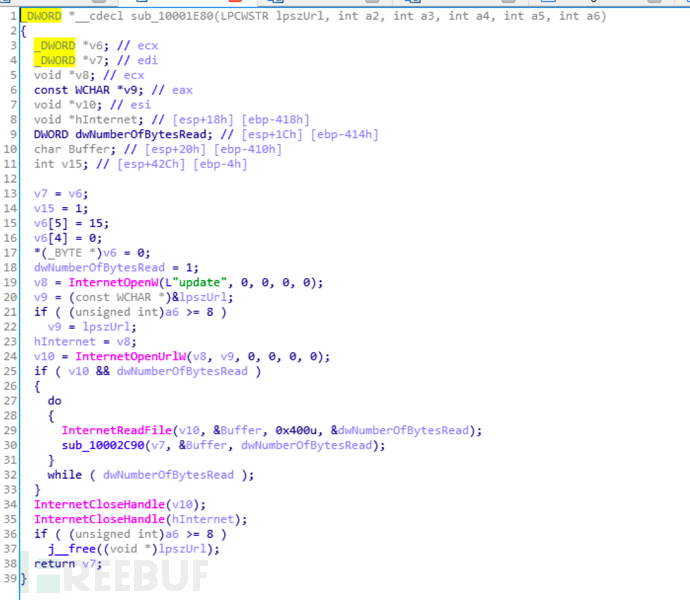Click the 'v15 = 1;' assignment line
Image resolution: width=690 pixels, height=600 pixels.
61,209
